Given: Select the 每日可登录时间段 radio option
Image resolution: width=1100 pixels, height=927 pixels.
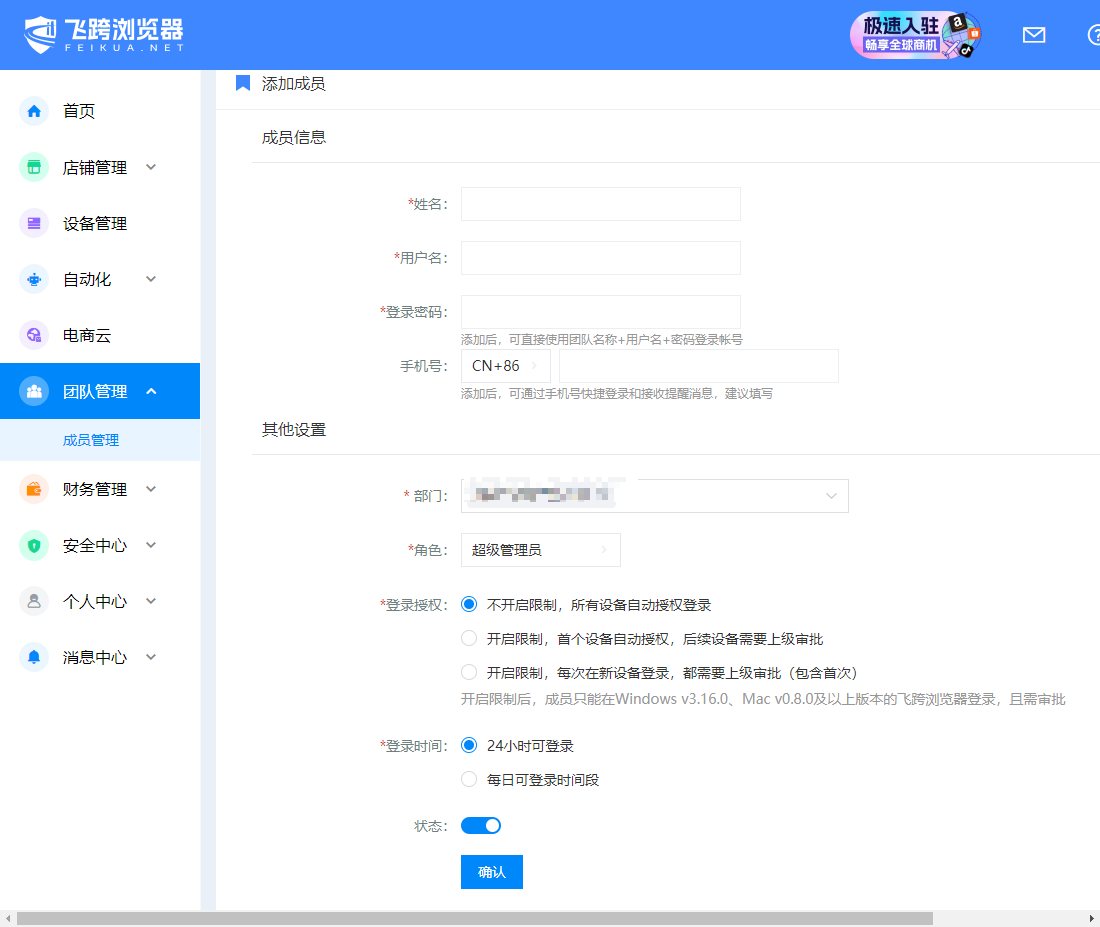Looking at the screenshot, I should coord(469,779).
